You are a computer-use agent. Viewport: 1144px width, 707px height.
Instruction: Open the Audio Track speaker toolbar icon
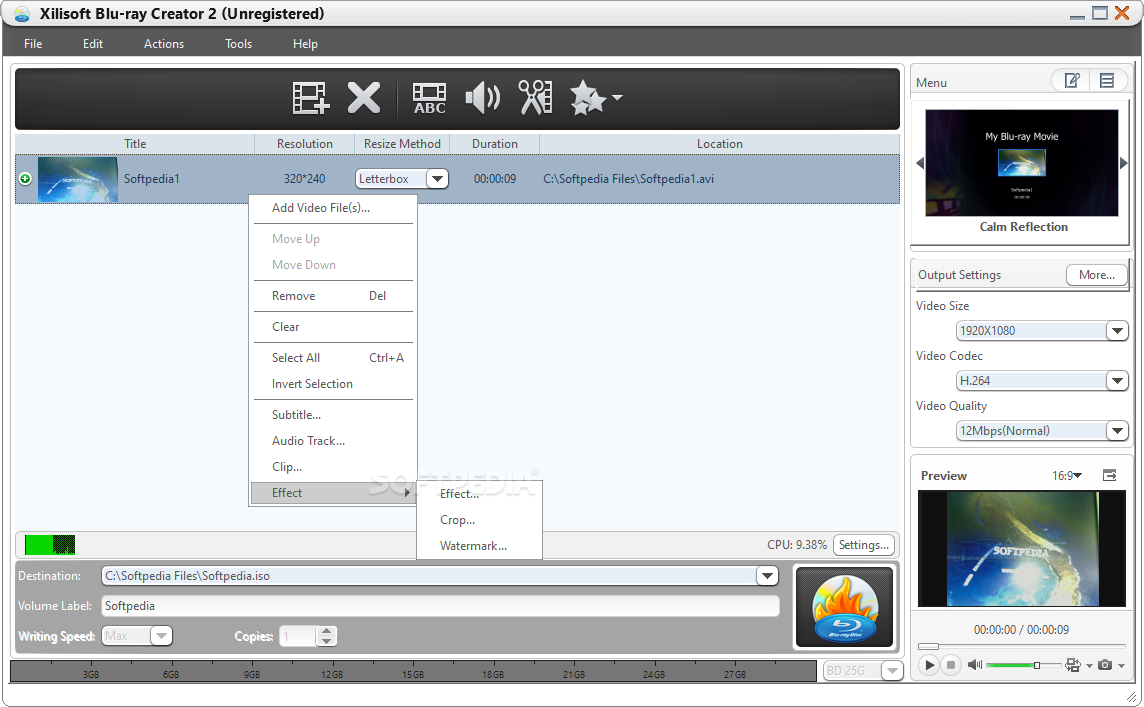(482, 98)
